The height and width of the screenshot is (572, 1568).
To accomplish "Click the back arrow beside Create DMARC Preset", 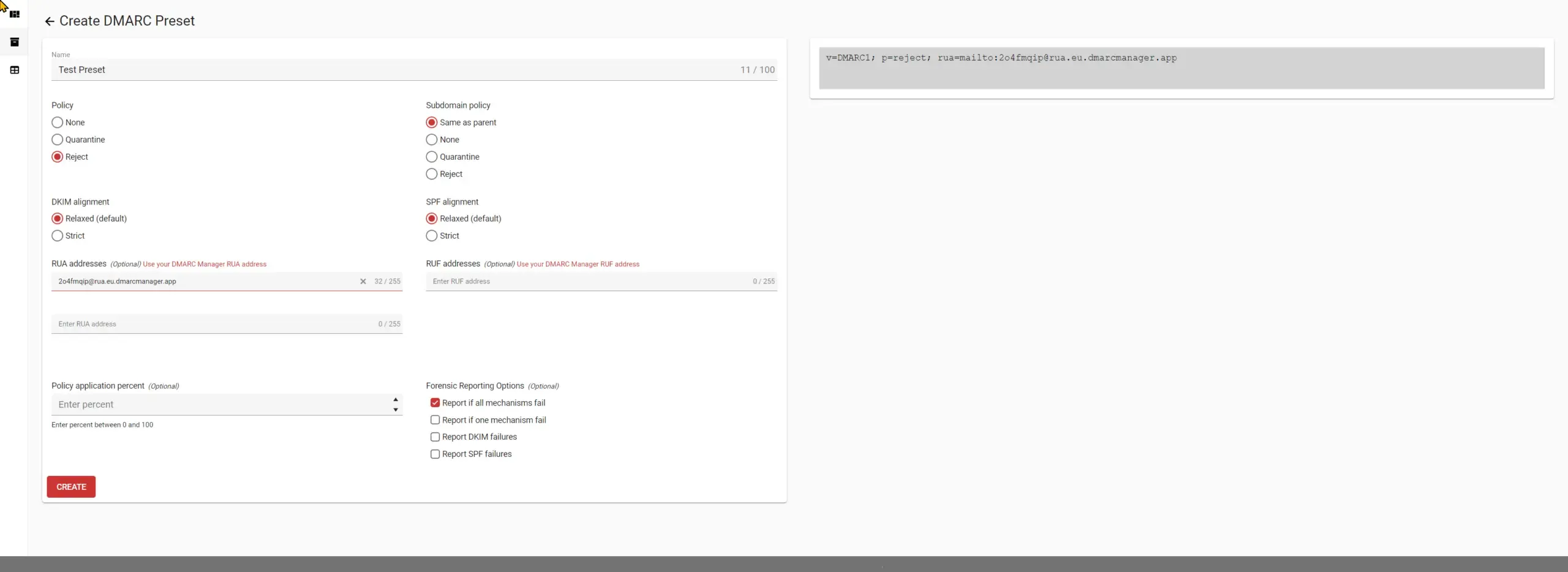I will pos(50,20).
